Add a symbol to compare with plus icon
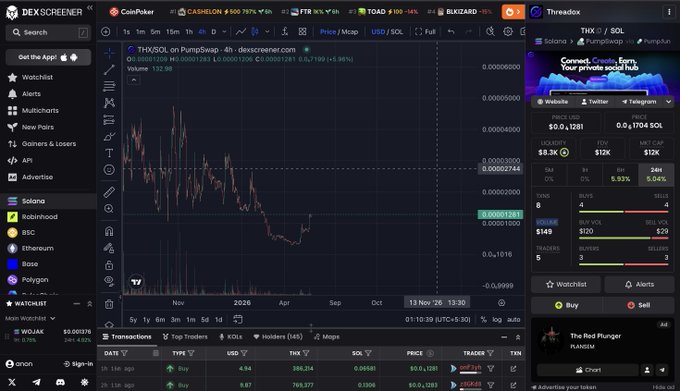The image size is (680, 391). (x=105, y=32)
